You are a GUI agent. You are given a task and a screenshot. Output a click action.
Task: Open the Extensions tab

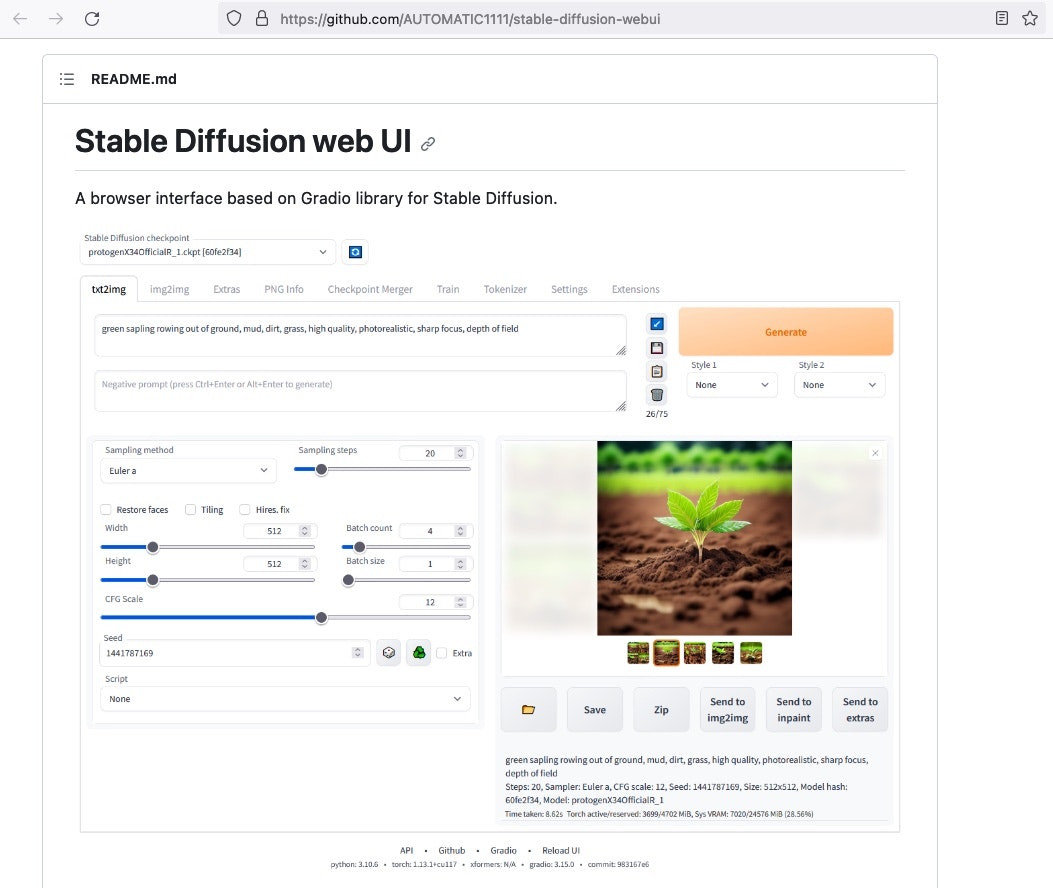pyautogui.click(x=635, y=289)
